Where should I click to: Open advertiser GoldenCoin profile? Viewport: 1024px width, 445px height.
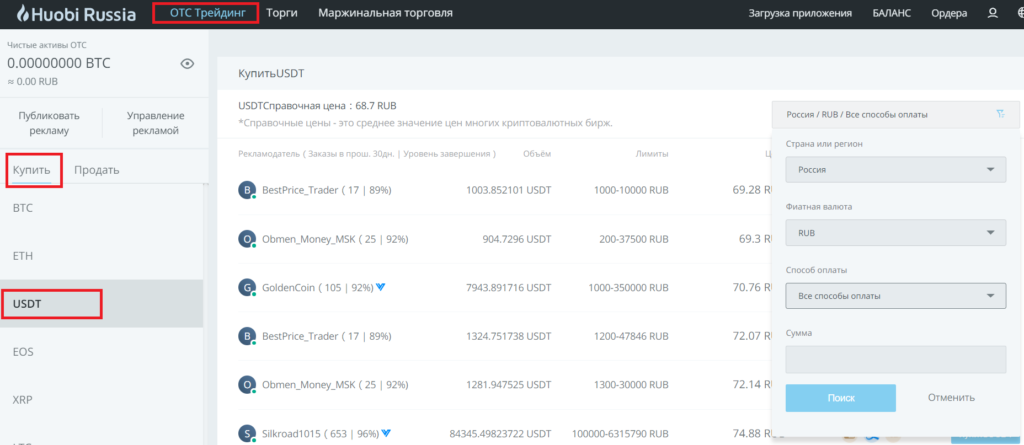tap(317, 288)
